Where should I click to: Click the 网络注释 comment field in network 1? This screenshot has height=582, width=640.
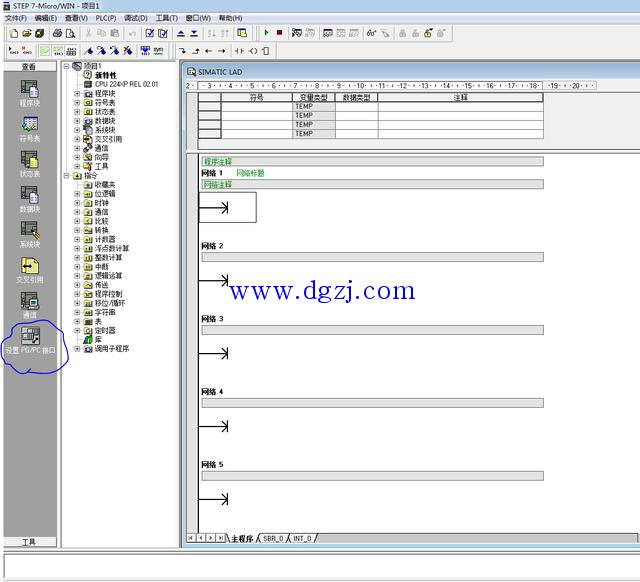(x=372, y=184)
